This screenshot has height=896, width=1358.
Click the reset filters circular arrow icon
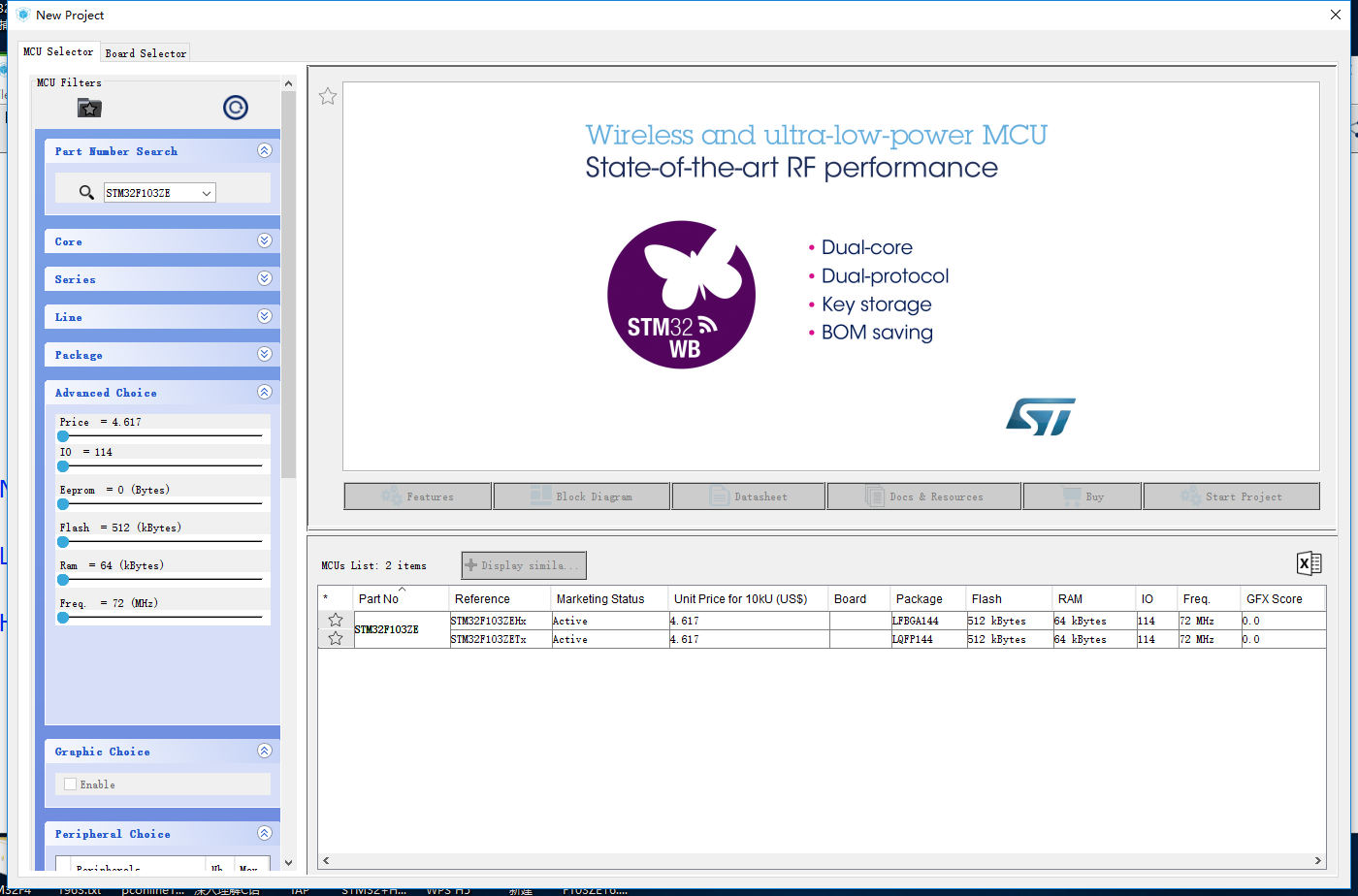click(x=236, y=108)
